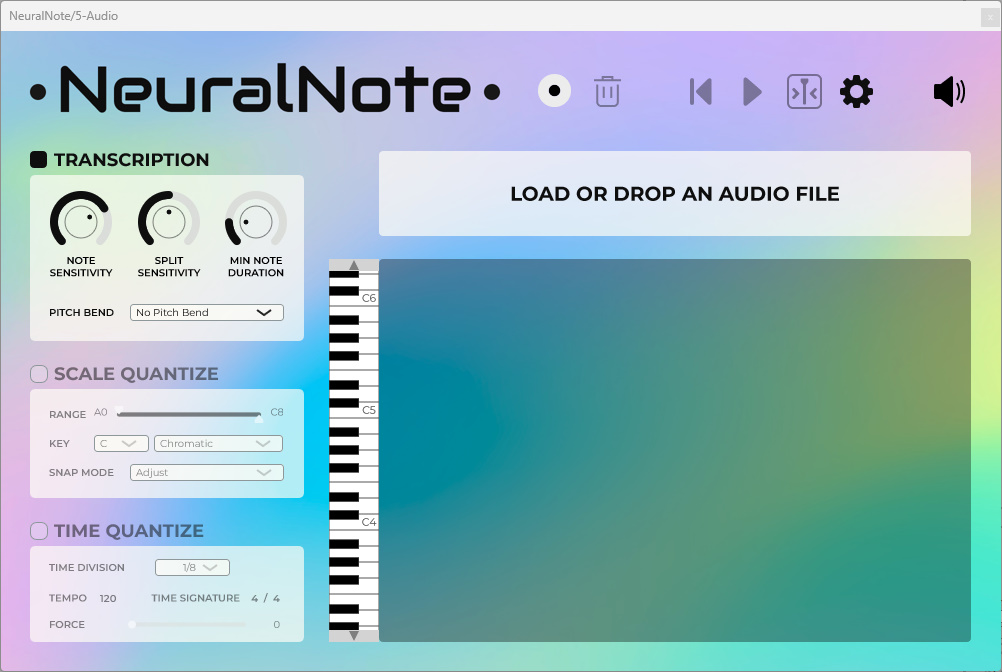The image size is (1002, 672).
Task: Enable the Scale Quantize checkbox
Action: coord(39,374)
